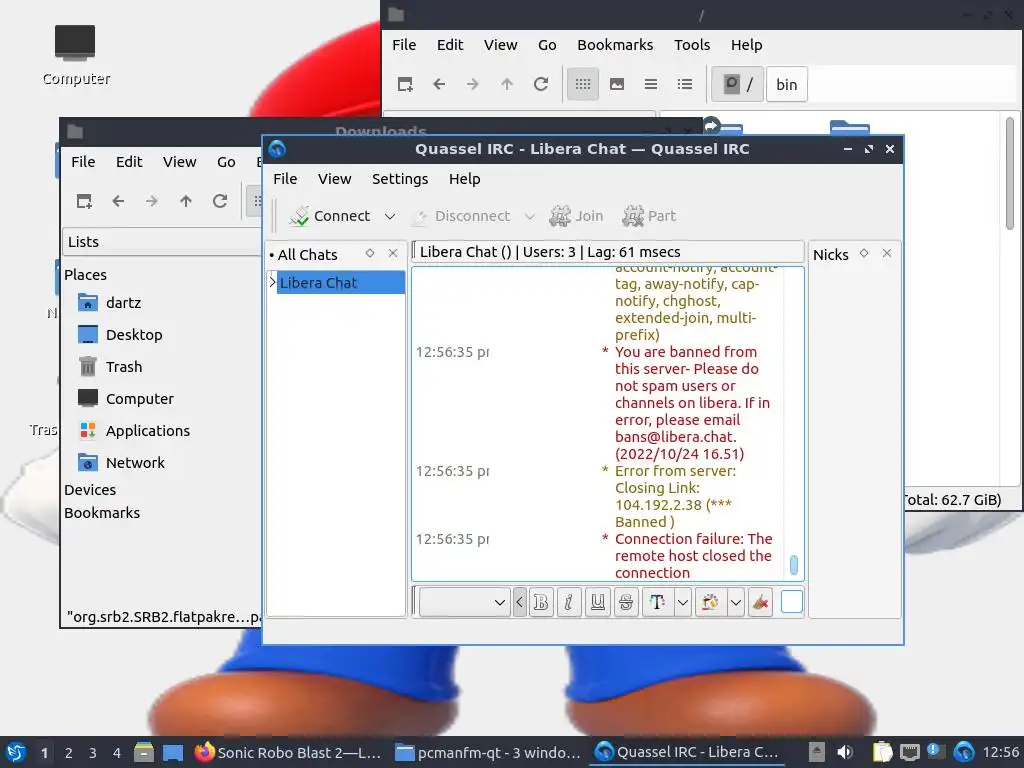Click the chat message input field
The width and height of the screenshot is (1024, 768).
792,601
